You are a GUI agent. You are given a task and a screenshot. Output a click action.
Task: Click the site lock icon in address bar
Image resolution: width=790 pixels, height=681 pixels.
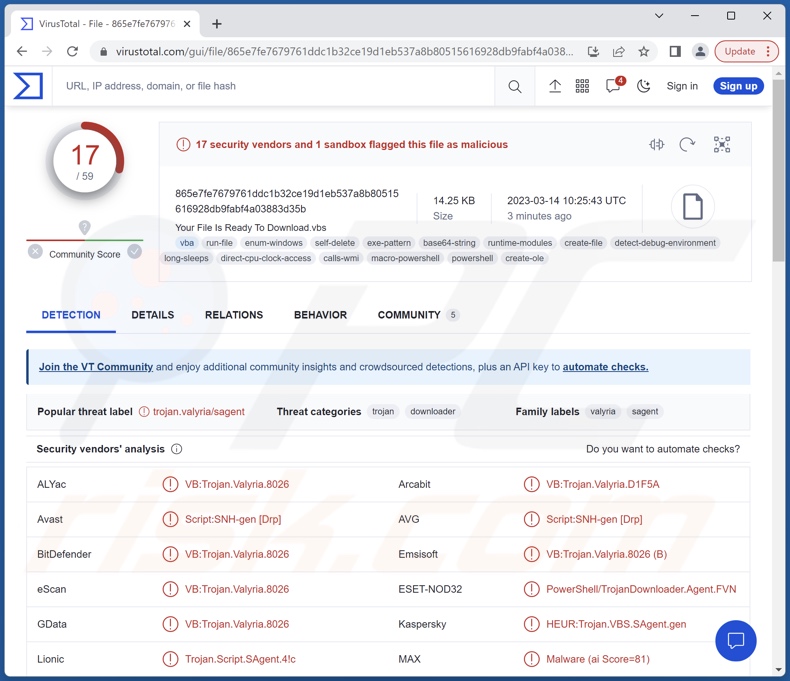pos(103,51)
